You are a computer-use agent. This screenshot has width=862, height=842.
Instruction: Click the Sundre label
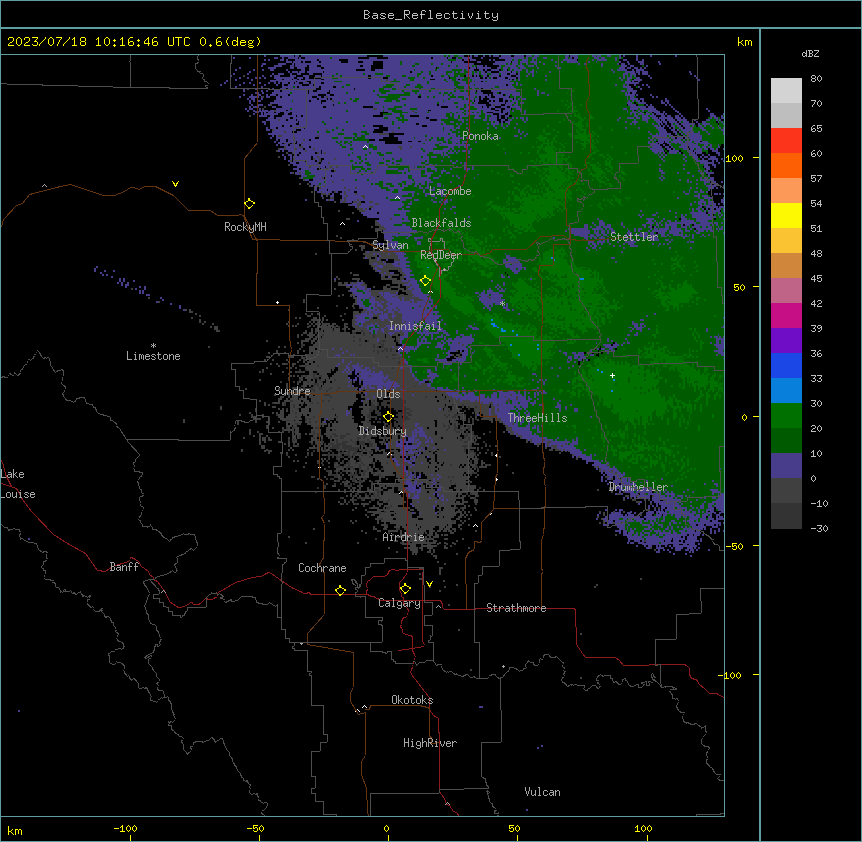pos(292,391)
